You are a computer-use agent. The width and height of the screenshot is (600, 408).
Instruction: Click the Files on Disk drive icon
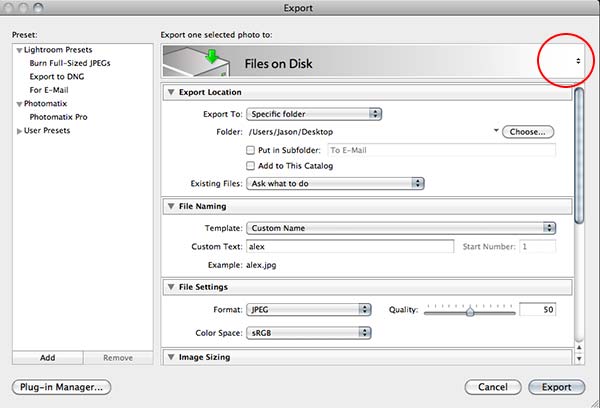[x=196, y=61]
